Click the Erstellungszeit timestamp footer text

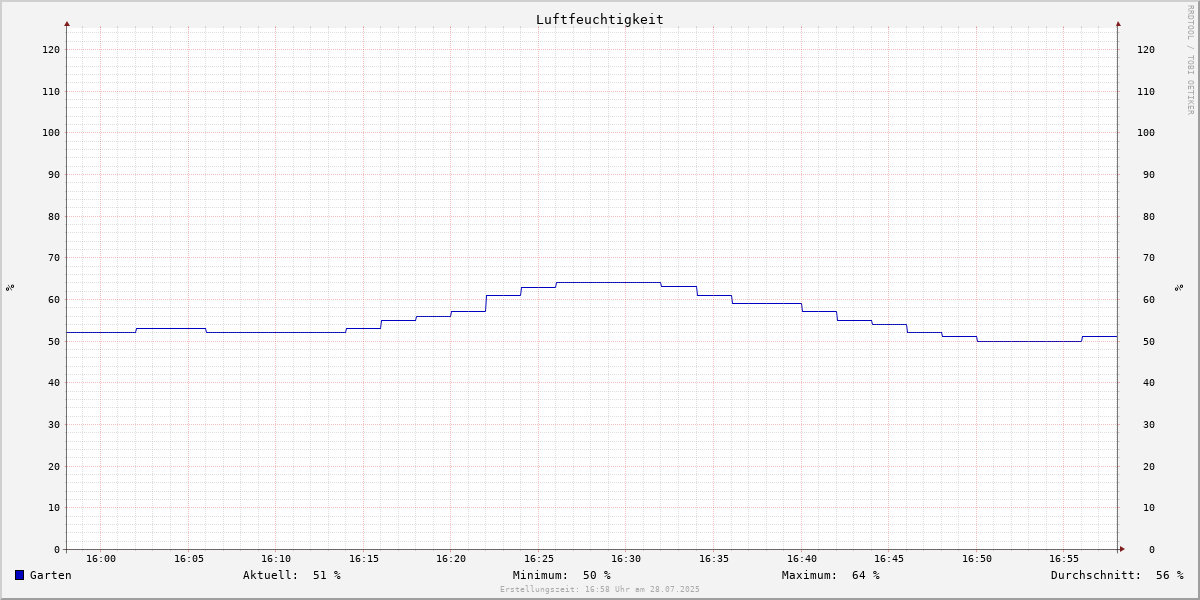600,589
